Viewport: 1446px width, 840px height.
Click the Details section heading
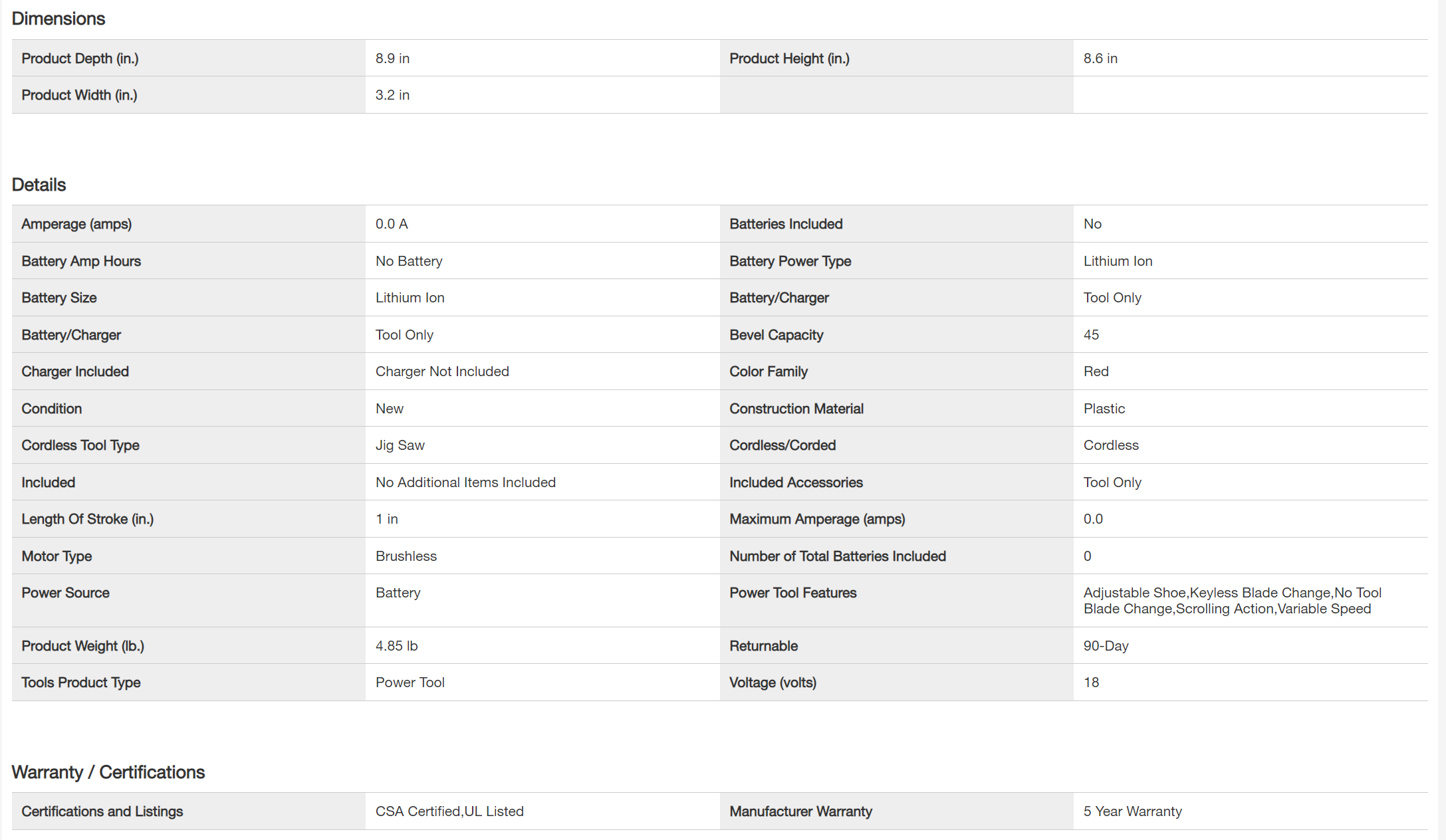39,185
